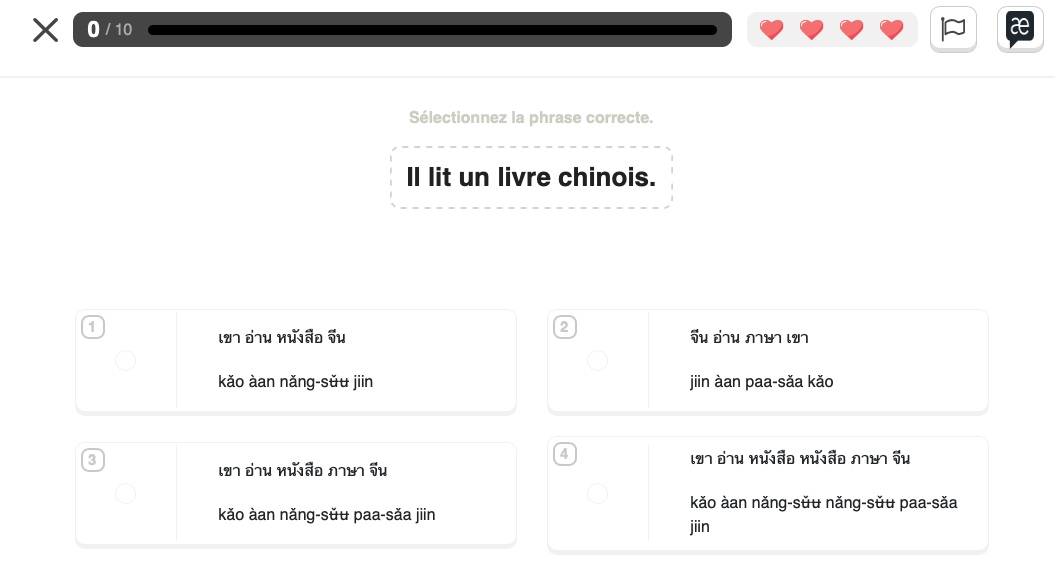The image size is (1055, 568).
Task: Select radio button for answer 4
Action: click(597, 493)
